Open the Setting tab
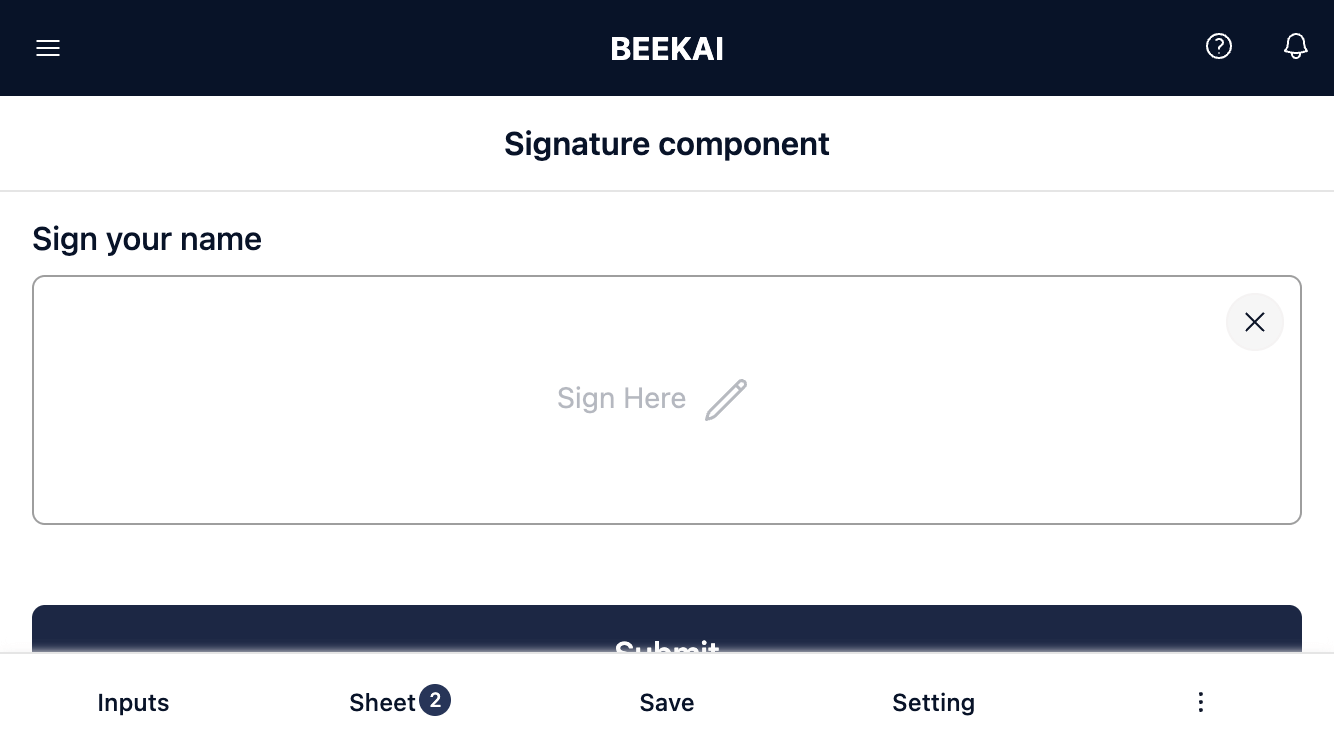 coord(933,703)
